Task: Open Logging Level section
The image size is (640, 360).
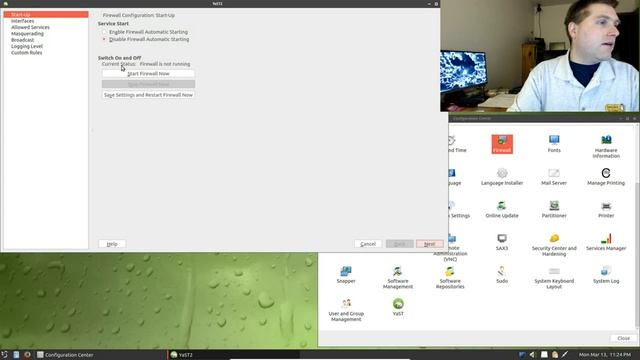Action: point(27,46)
